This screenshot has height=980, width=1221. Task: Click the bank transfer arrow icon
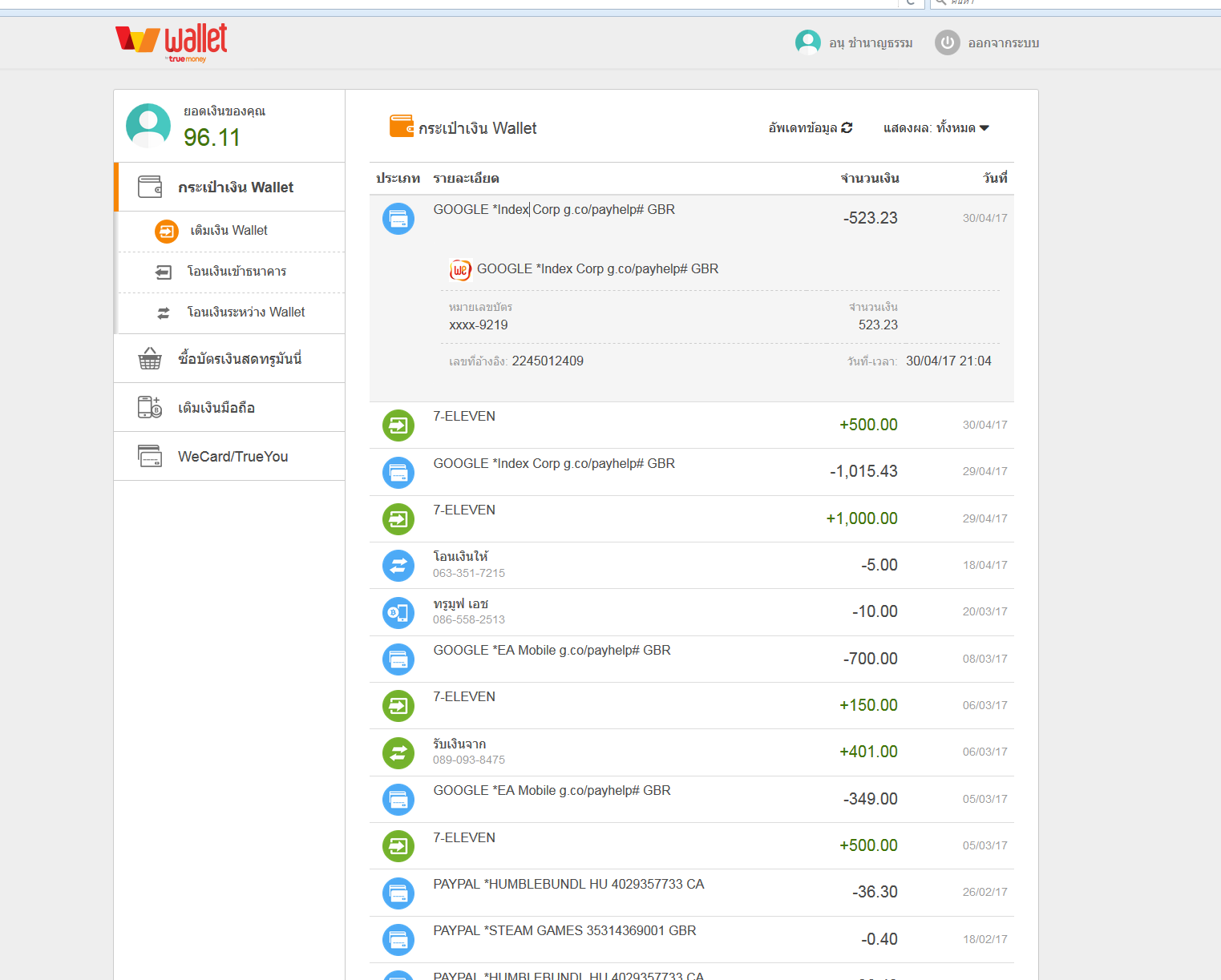point(164,272)
